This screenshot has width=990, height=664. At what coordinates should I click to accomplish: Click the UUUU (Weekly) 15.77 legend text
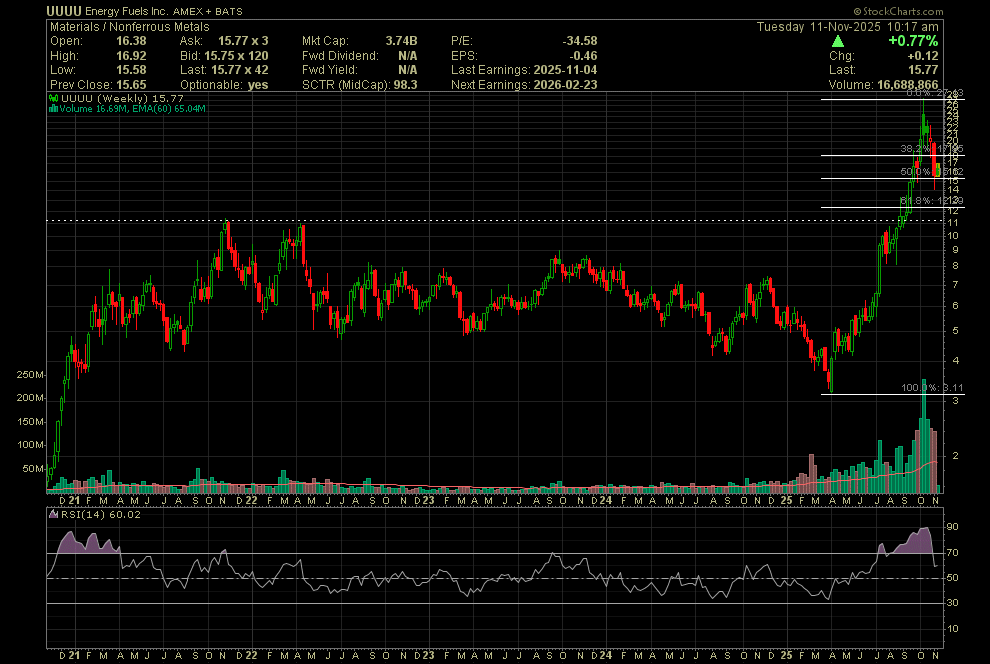click(x=122, y=98)
